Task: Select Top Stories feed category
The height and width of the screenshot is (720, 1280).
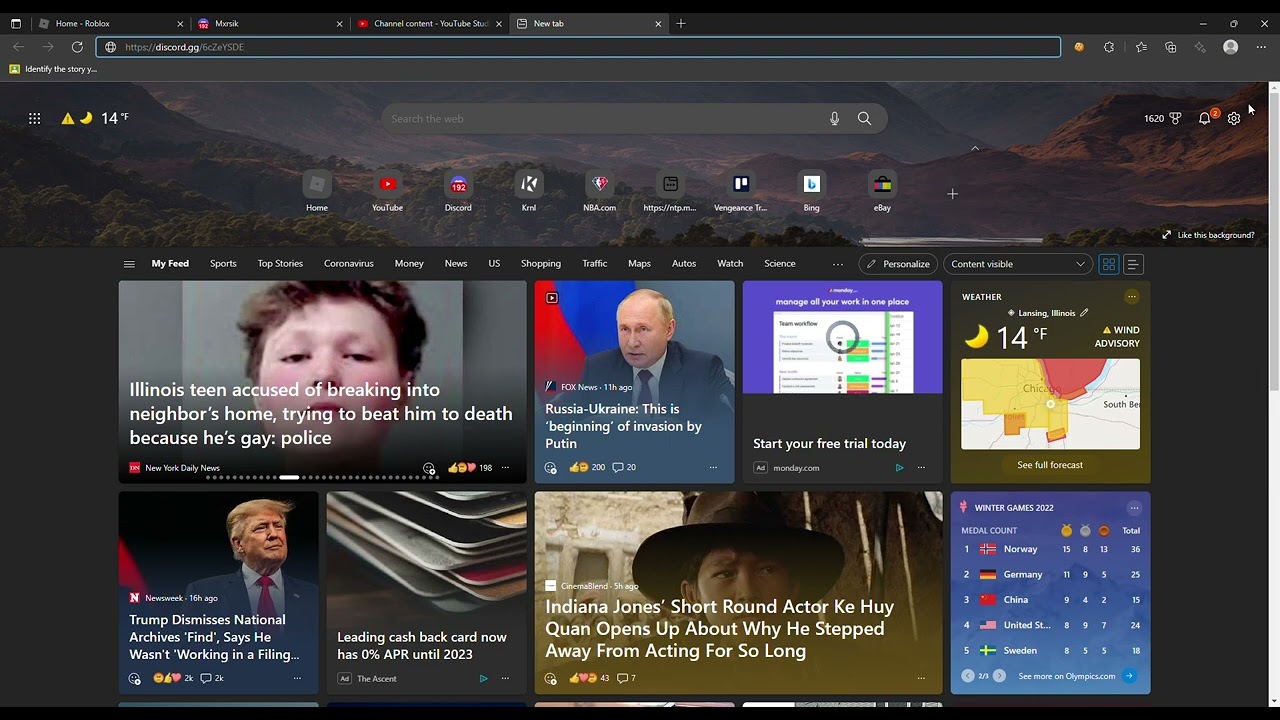Action: [280, 264]
